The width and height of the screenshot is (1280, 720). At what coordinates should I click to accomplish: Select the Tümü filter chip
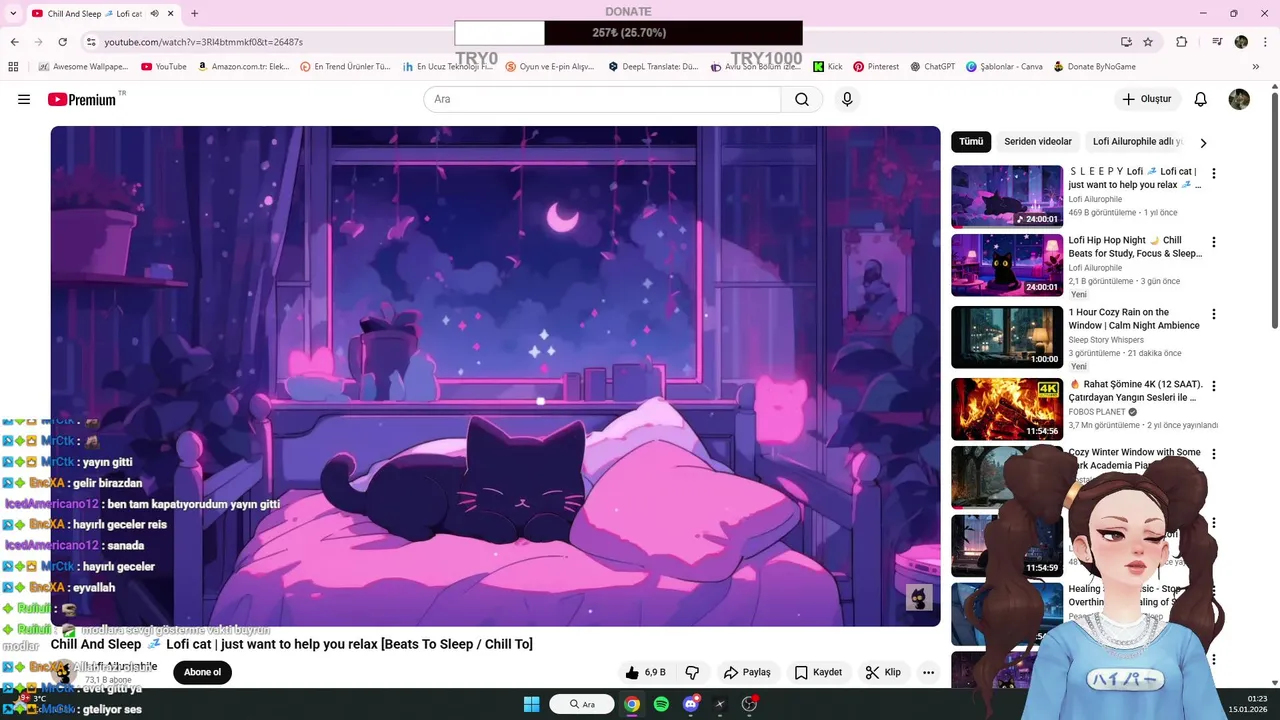click(971, 142)
